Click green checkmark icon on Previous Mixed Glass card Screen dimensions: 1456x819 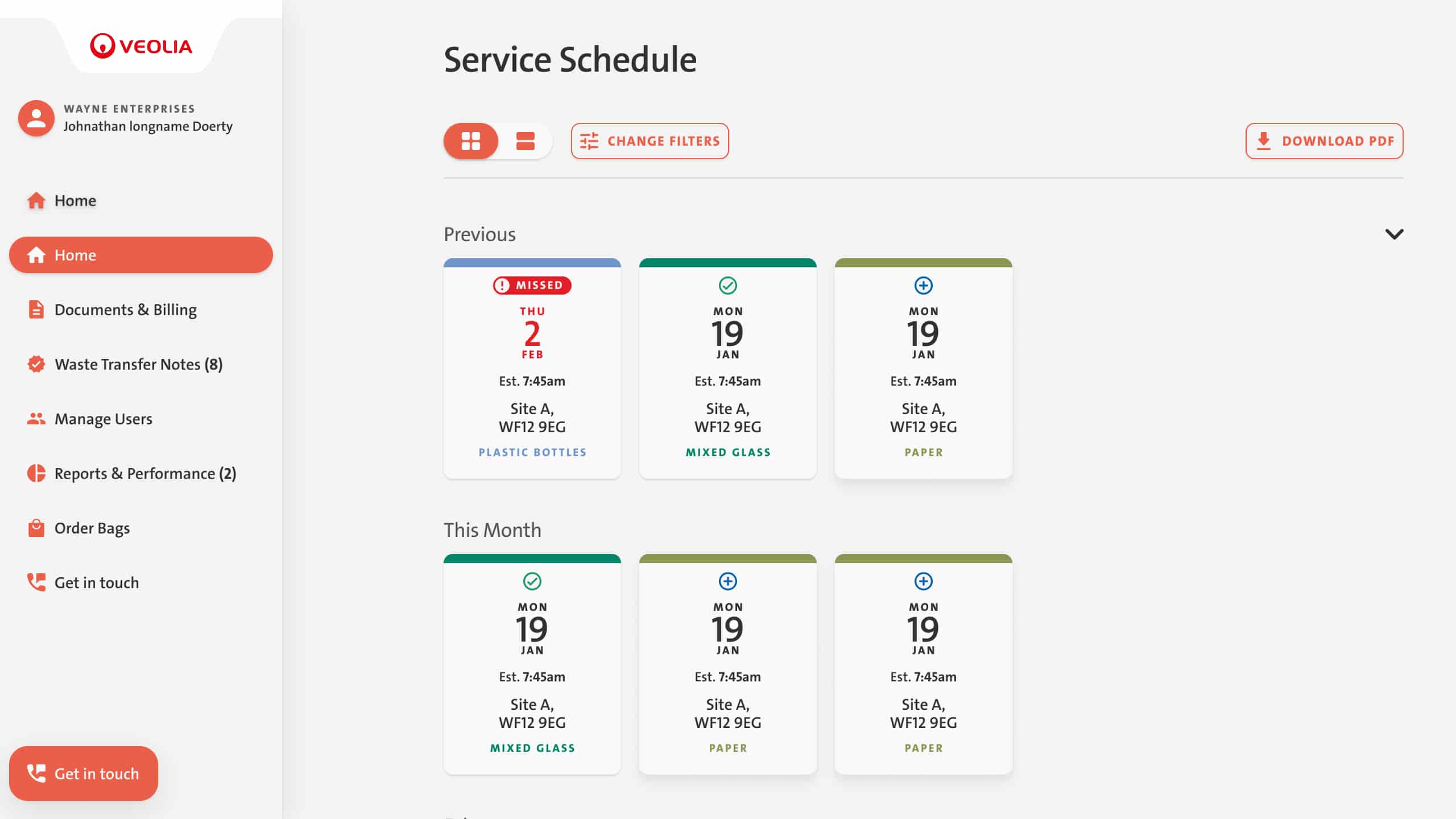(x=727, y=286)
